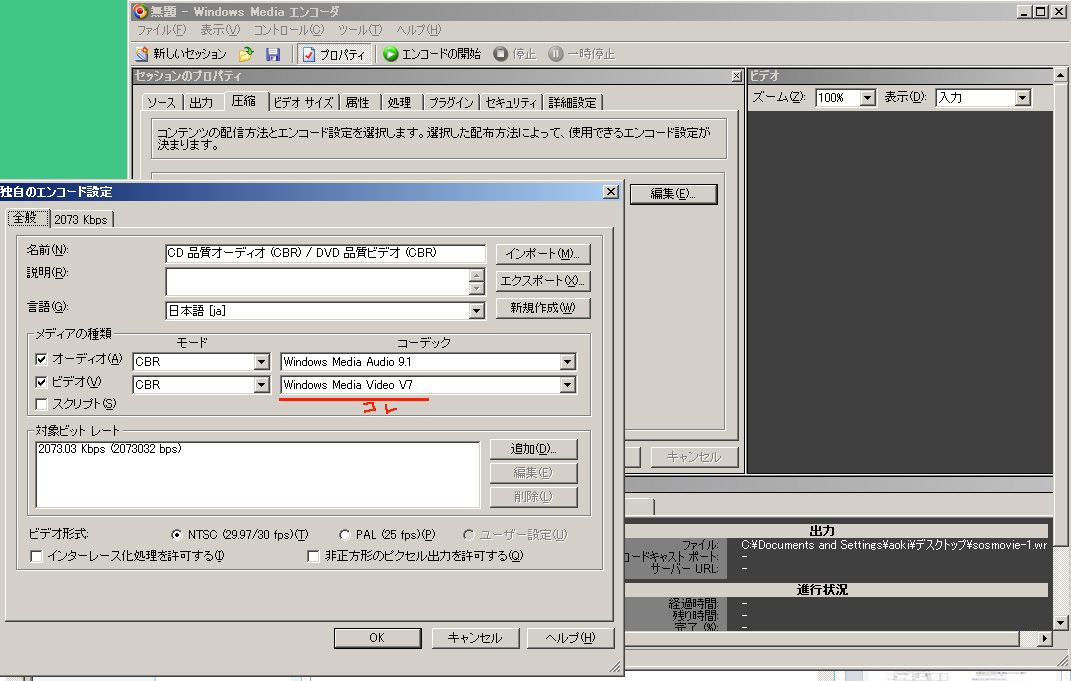1071x681 pixels.
Task: Click the New (新規作成) button
Action: tap(543, 308)
